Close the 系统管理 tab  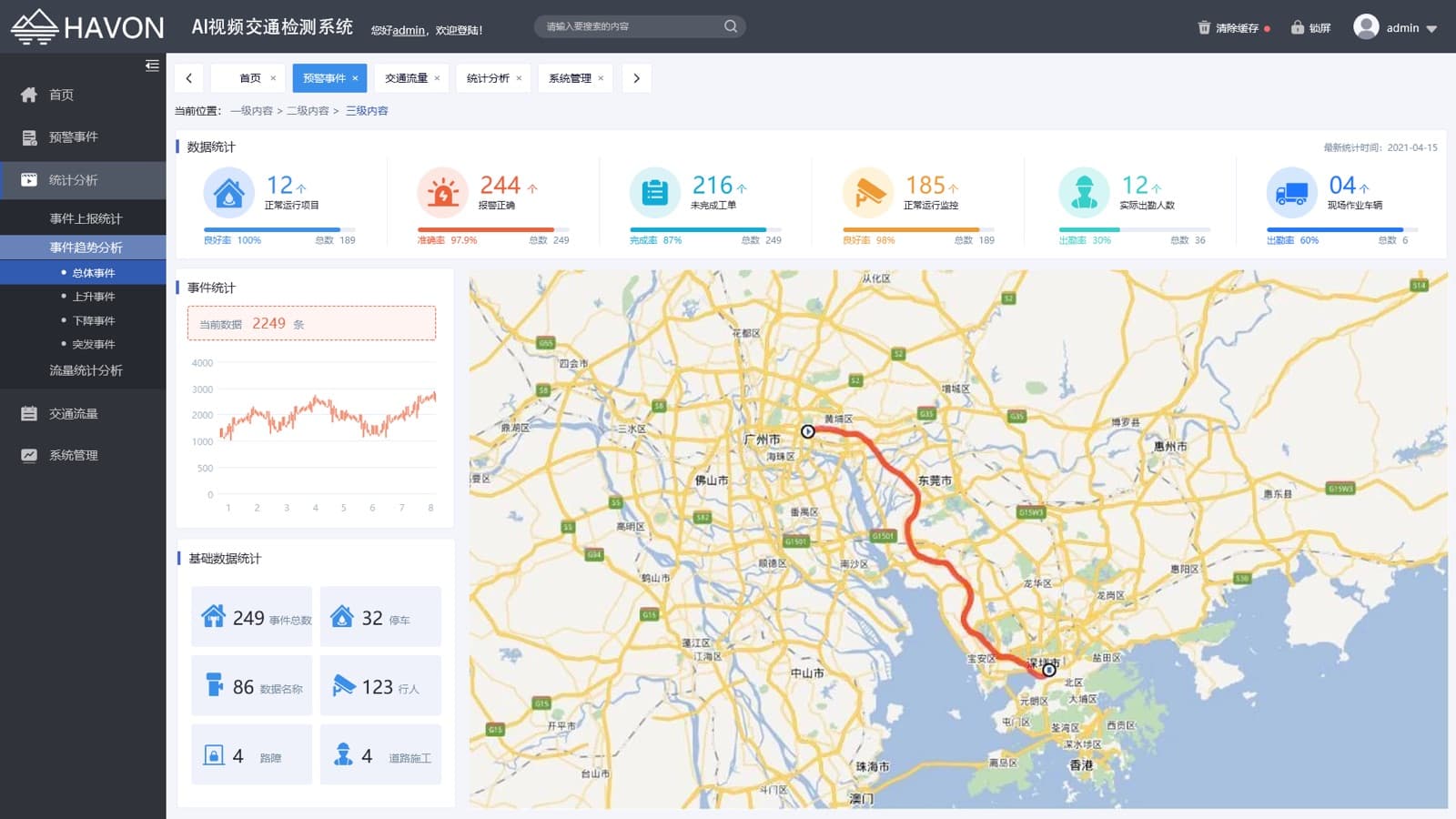(601, 78)
